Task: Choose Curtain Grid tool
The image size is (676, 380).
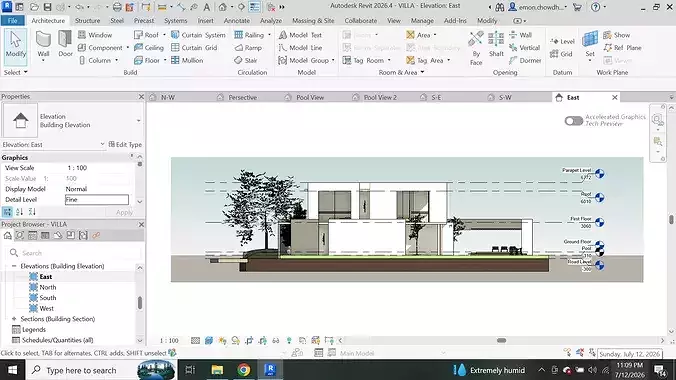Action: [x=194, y=47]
